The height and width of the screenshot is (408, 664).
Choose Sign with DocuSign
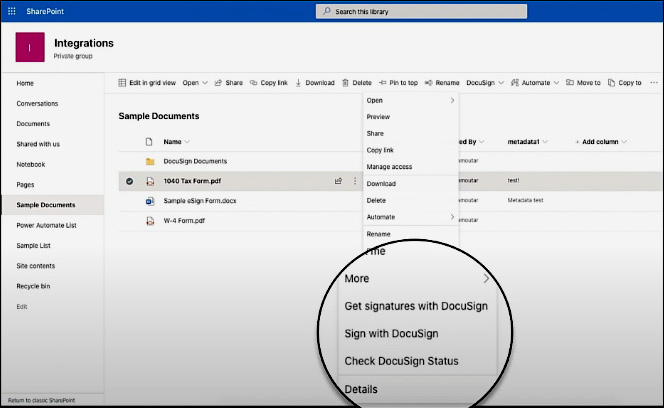pyautogui.click(x=391, y=333)
